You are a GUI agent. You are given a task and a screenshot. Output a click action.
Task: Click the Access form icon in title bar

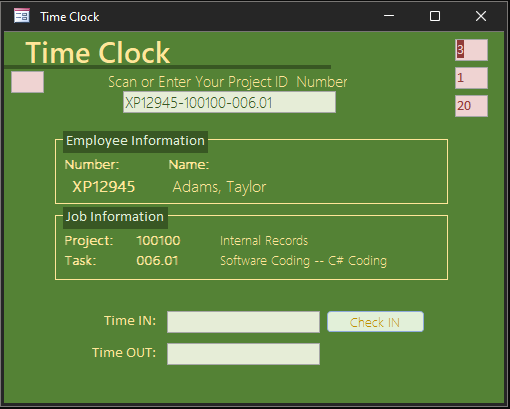(22, 16)
